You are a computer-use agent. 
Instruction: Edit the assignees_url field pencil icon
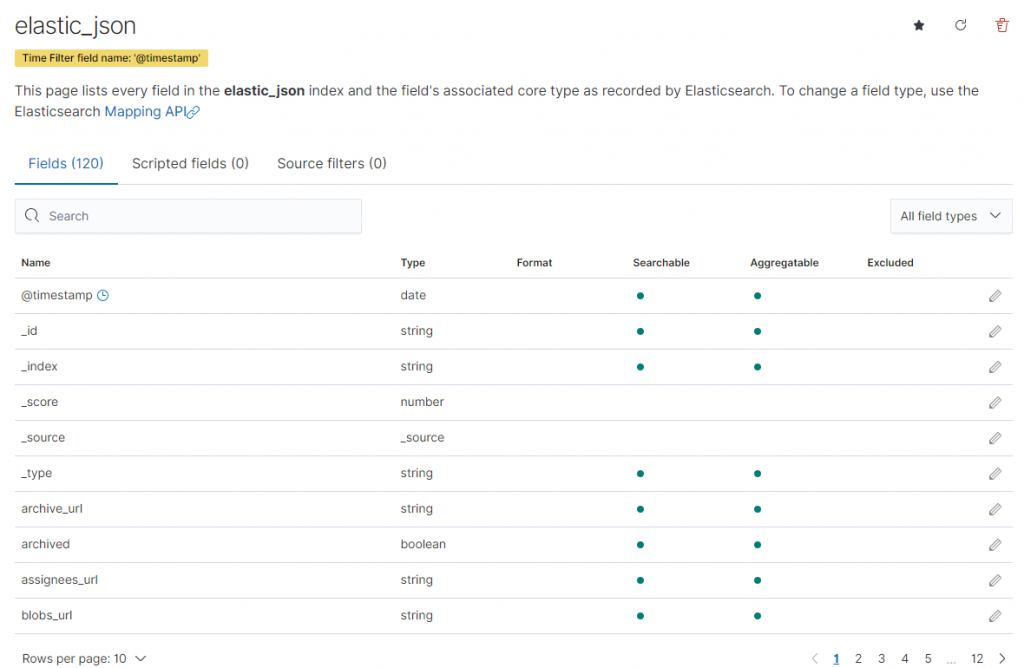click(995, 581)
